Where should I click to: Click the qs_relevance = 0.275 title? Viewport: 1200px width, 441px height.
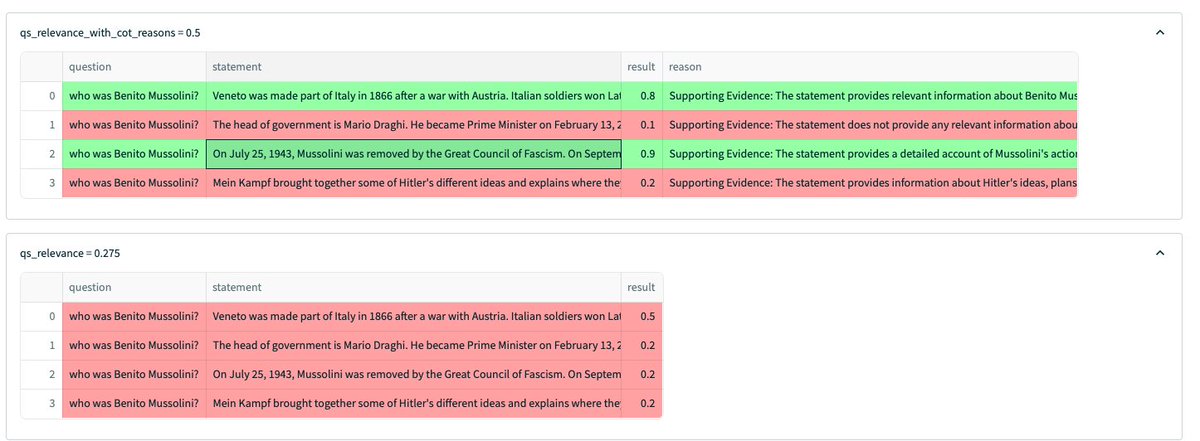(70, 254)
